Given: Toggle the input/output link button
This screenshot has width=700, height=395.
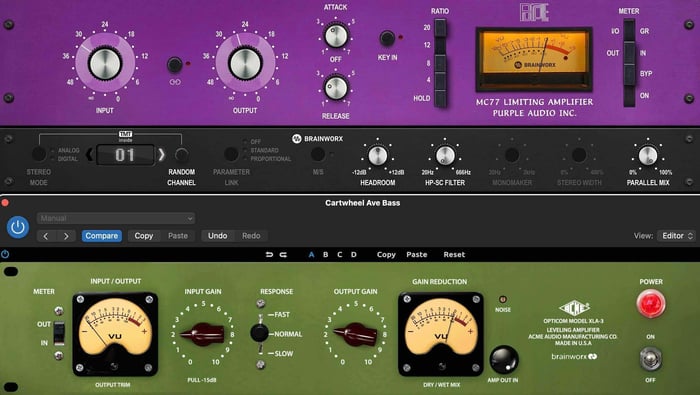Looking at the screenshot, I should click(x=175, y=65).
